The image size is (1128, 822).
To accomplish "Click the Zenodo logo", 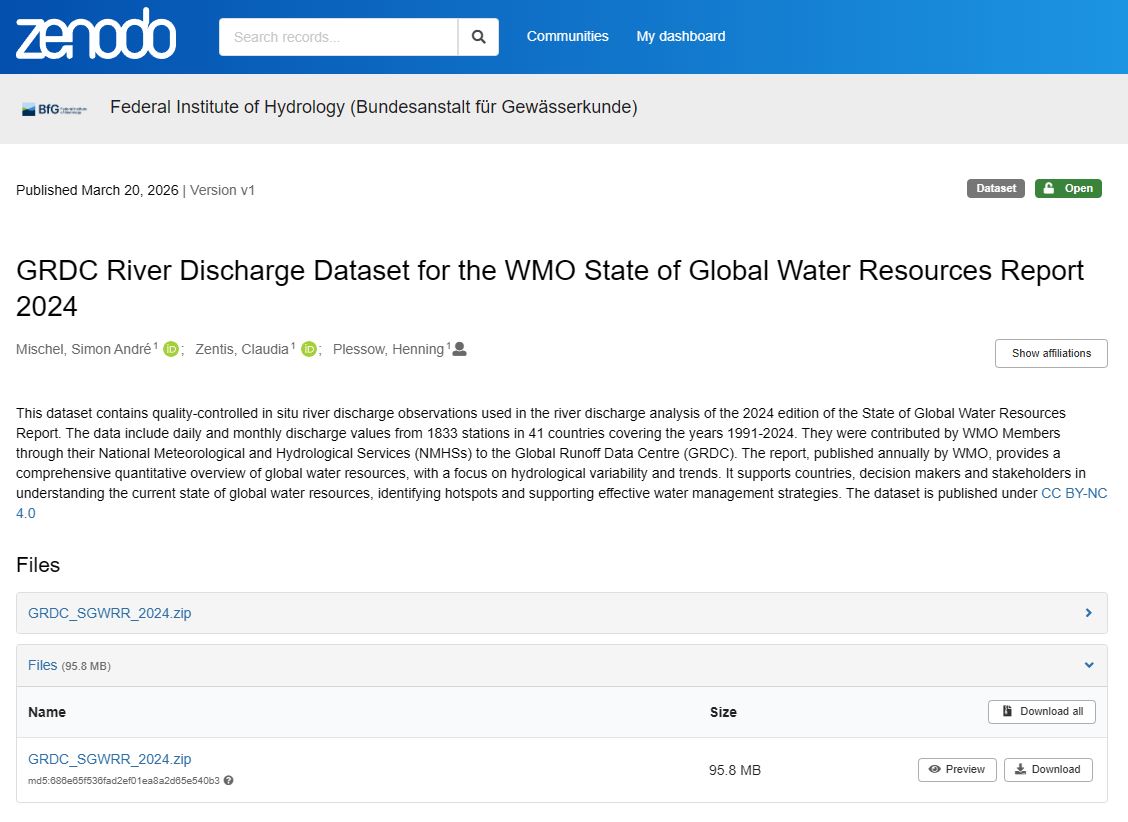I will point(95,36).
